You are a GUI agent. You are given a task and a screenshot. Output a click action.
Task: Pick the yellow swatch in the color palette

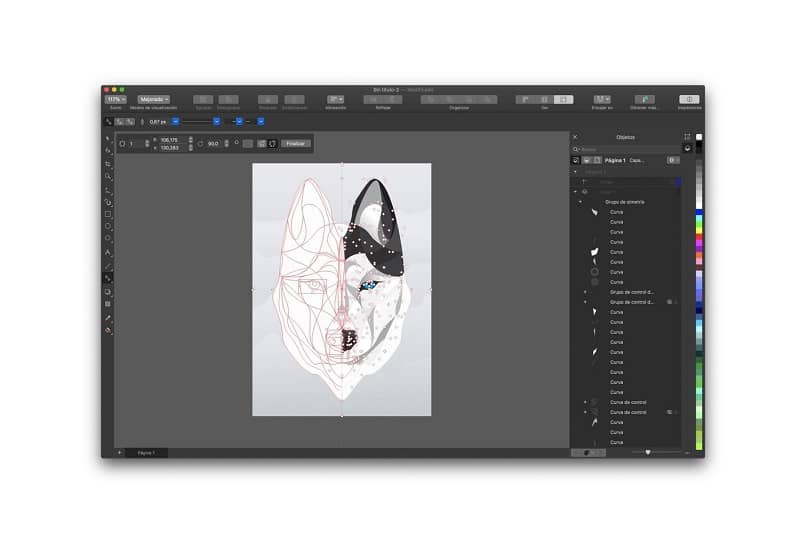pos(699,229)
